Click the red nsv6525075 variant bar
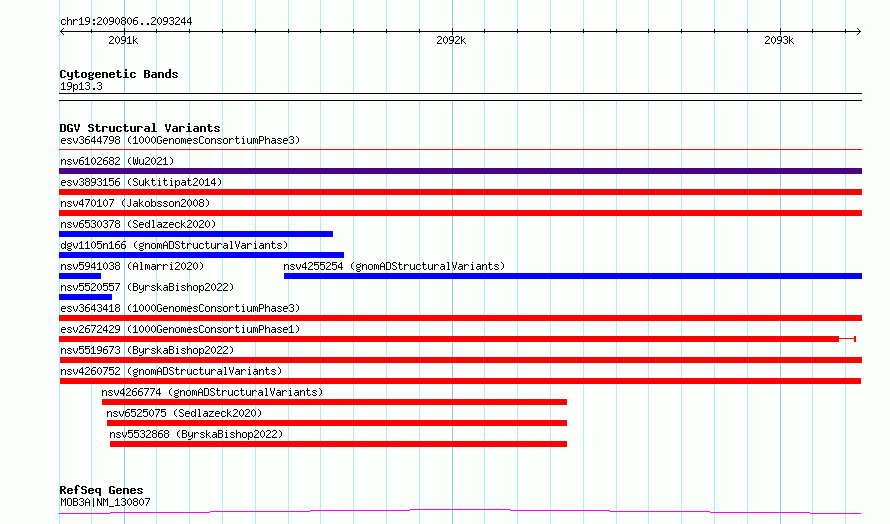This screenshot has width=890, height=524. (337, 423)
